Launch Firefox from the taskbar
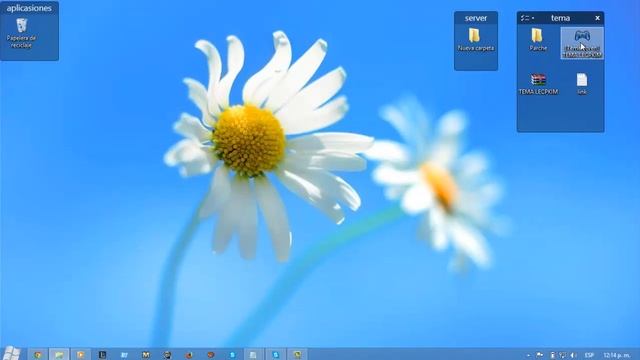This screenshot has width=640, height=360. coord(189,355)
